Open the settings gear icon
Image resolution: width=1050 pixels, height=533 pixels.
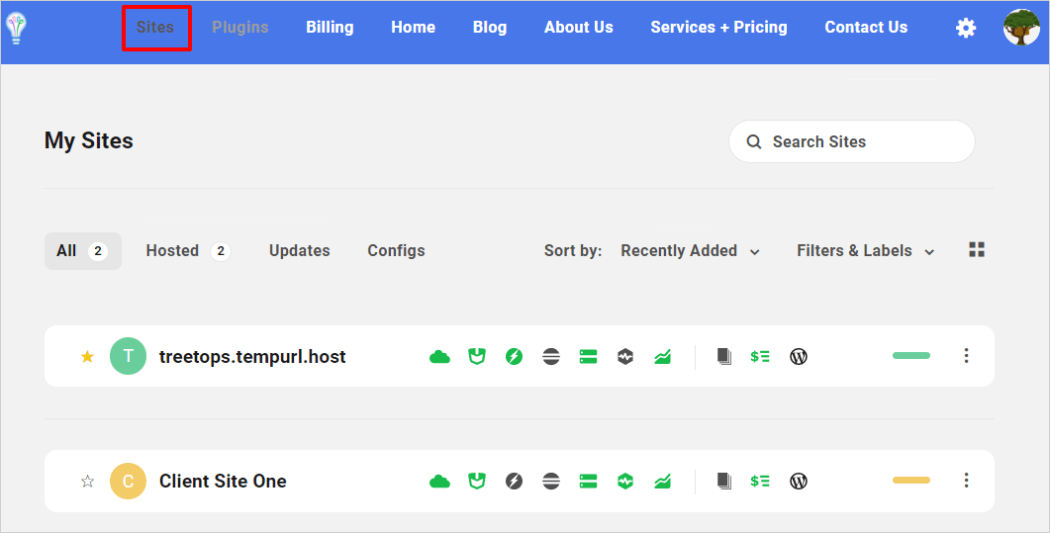pos(965,28)
